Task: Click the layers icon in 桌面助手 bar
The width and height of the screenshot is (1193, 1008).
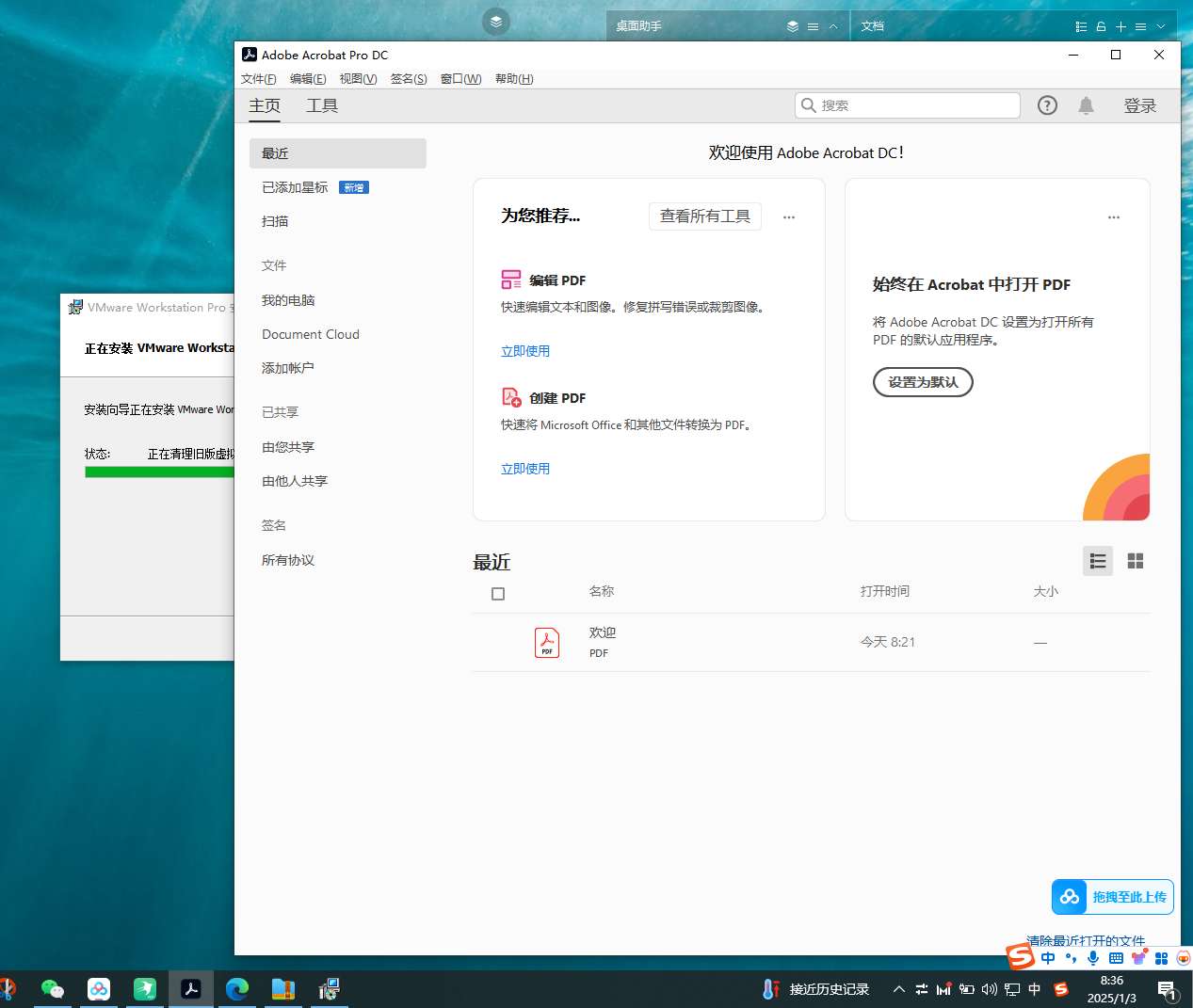Action: pyautogui.click(x=793, y=26)
